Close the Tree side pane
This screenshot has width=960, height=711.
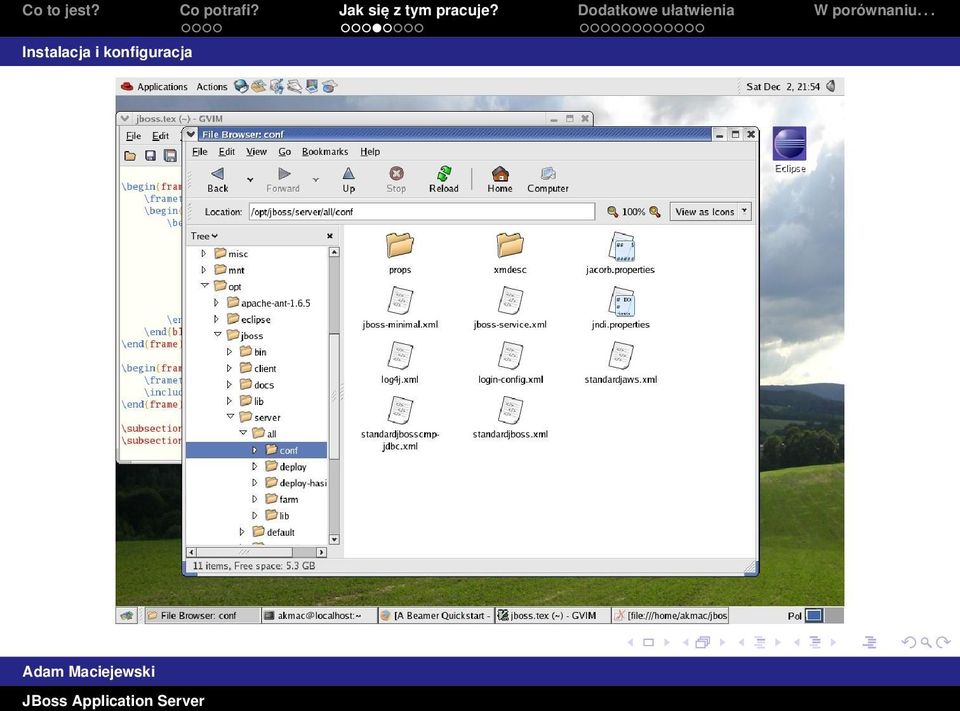[x=330, y=236]
